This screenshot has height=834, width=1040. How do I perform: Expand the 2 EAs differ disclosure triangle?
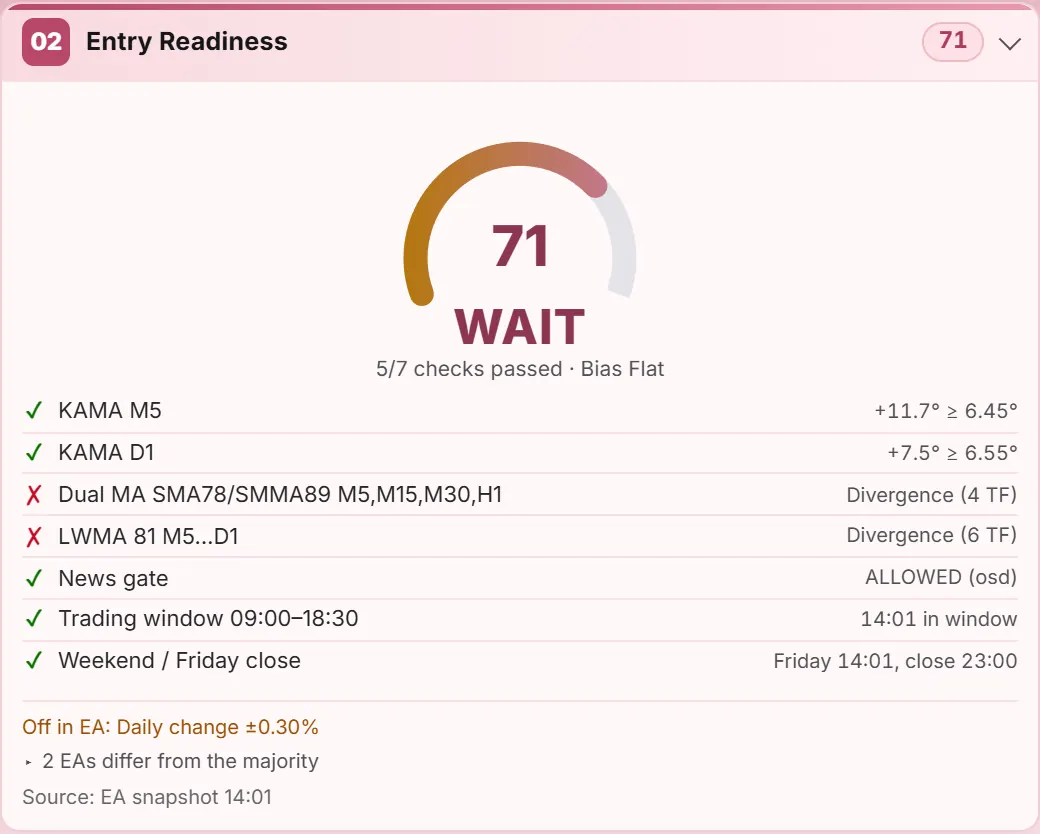click(29, 762)
